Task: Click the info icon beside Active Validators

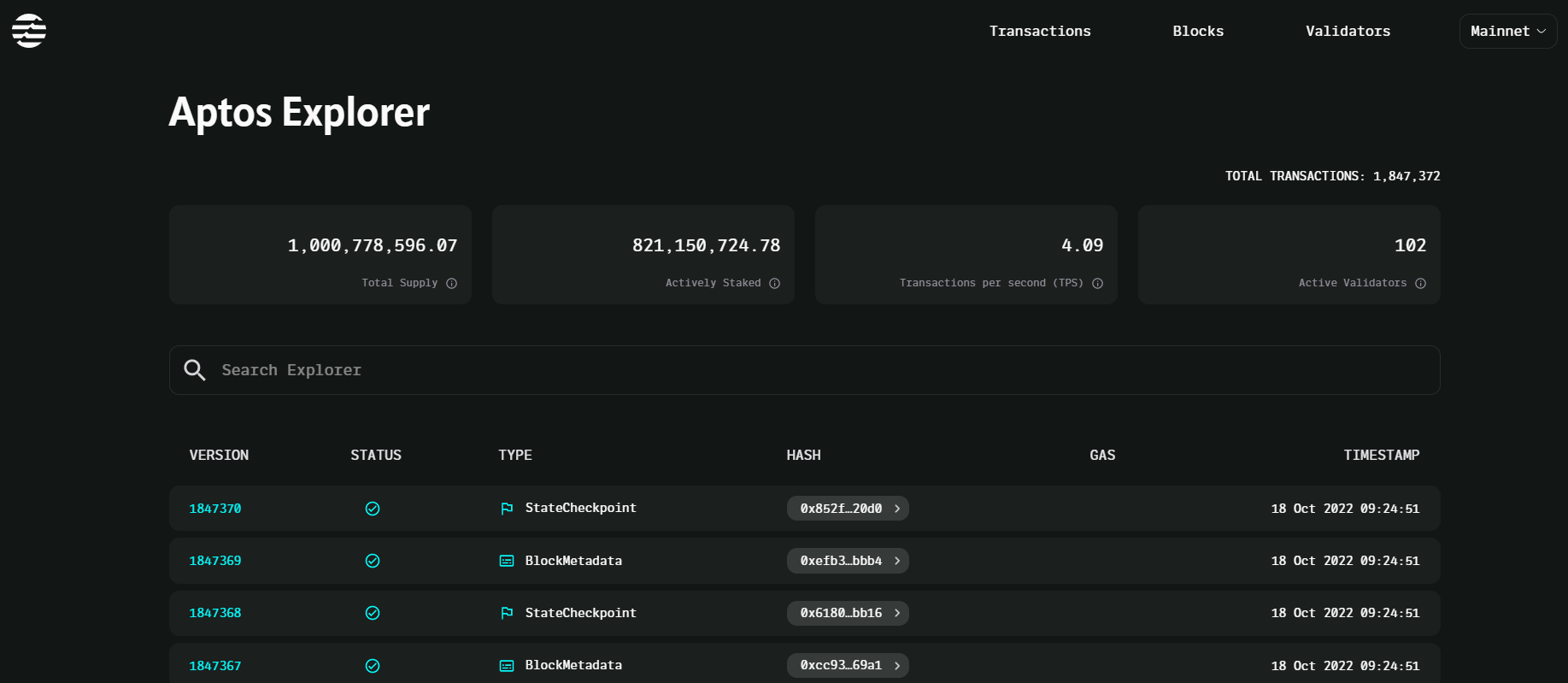Action: click(1420, 284)
